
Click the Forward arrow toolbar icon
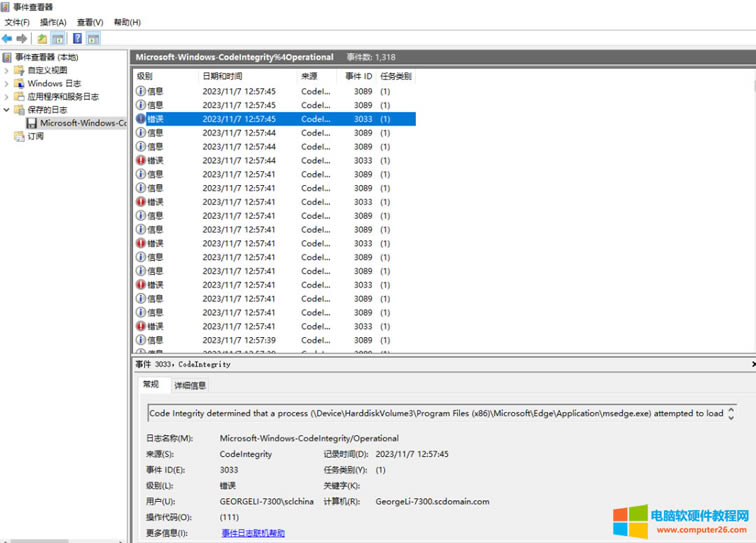22,39
